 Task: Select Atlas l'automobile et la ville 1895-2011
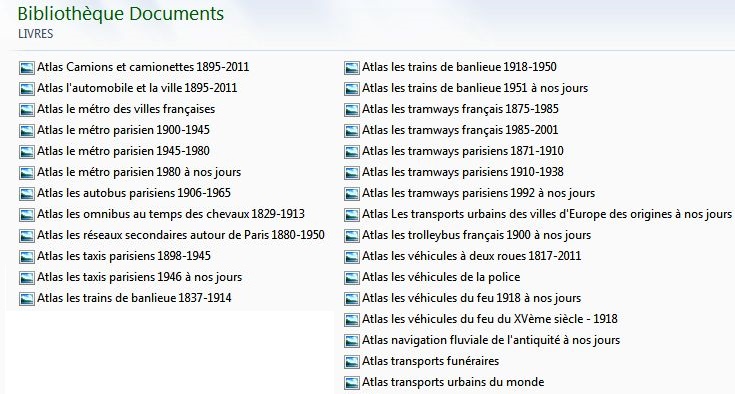point(137,88)
